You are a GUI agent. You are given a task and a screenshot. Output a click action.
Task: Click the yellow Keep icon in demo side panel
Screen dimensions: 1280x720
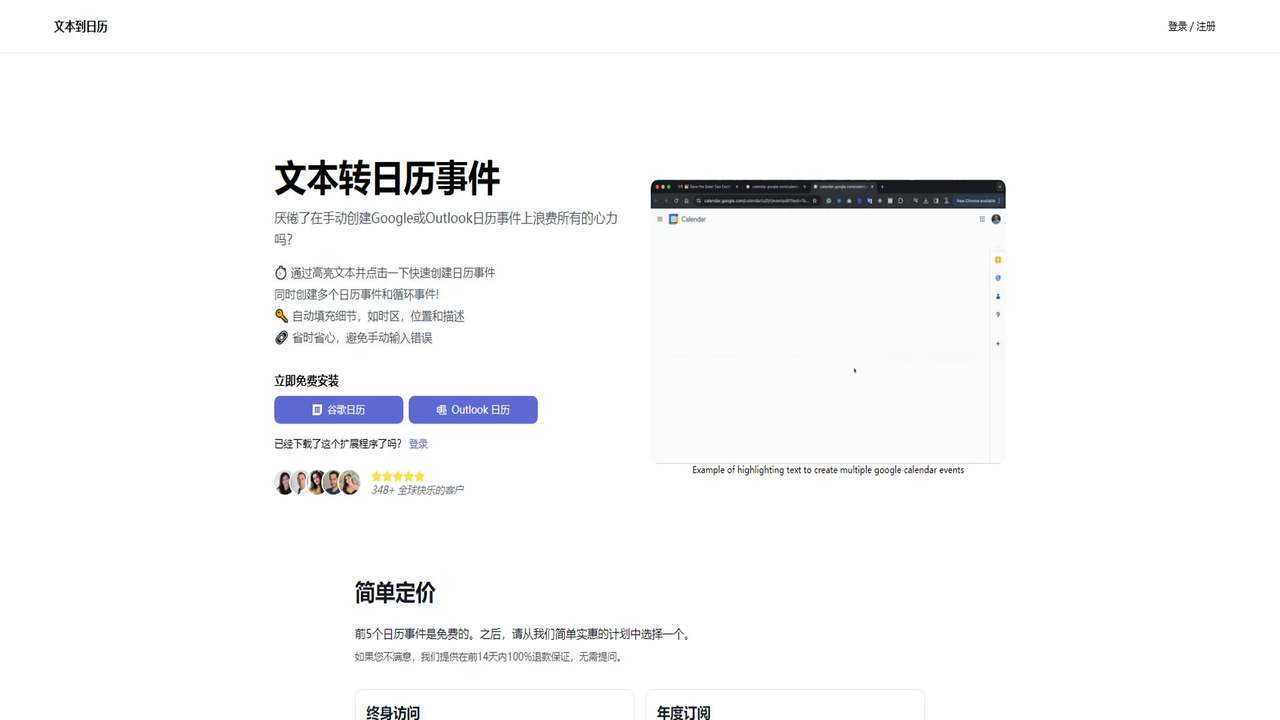click(x=998, y=260)
